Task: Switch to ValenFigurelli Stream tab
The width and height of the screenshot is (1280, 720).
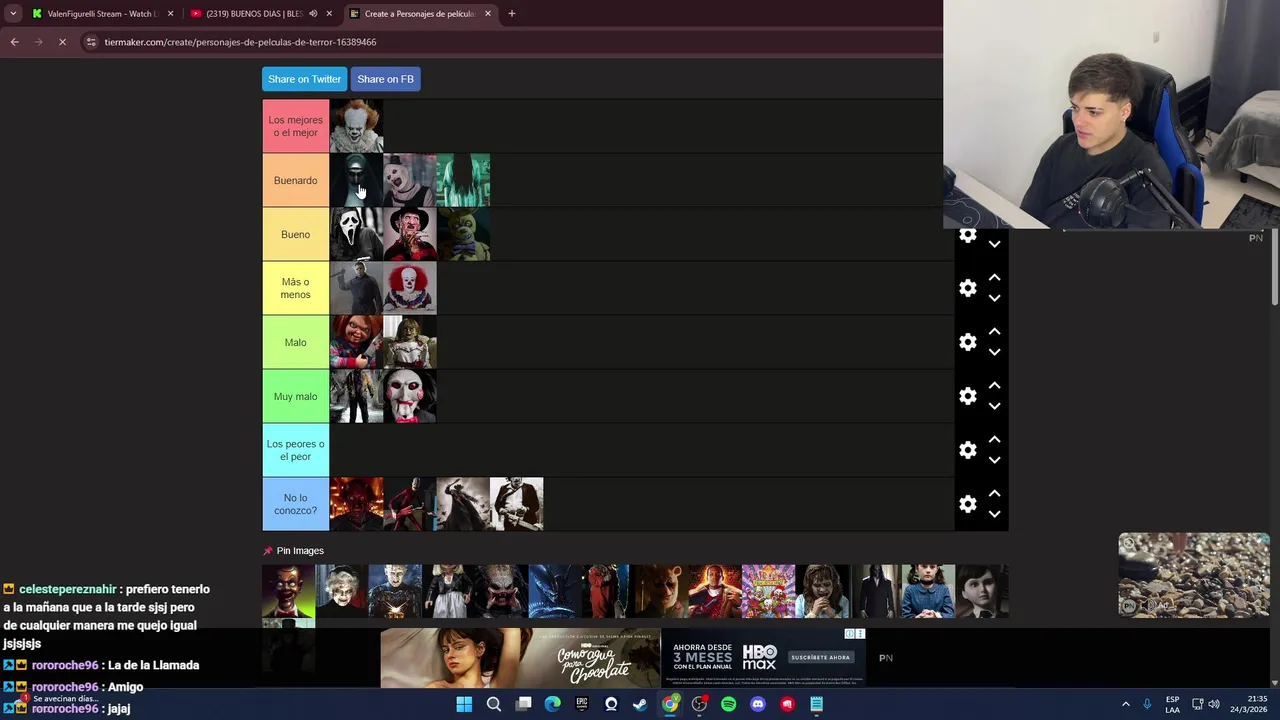Action: pyautogui.click(x=102, y=14)
